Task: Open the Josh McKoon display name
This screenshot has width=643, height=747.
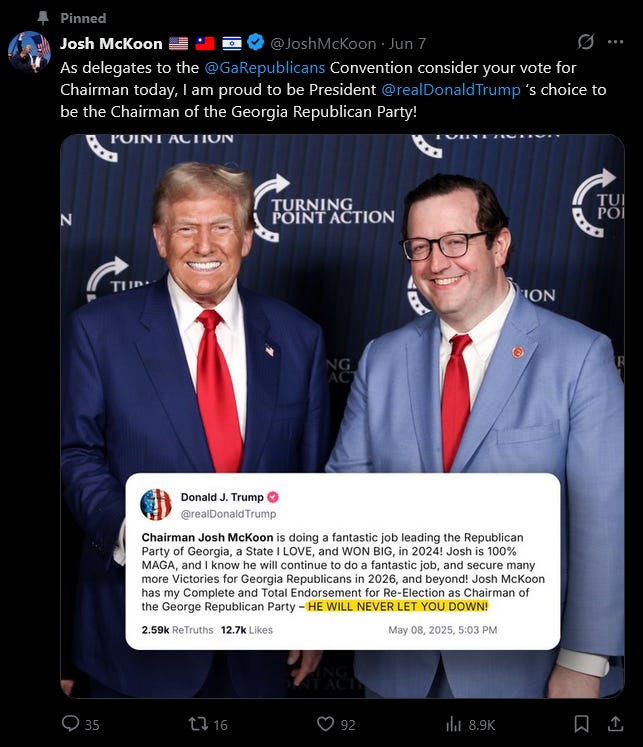Action: click(x=111, y=43)
